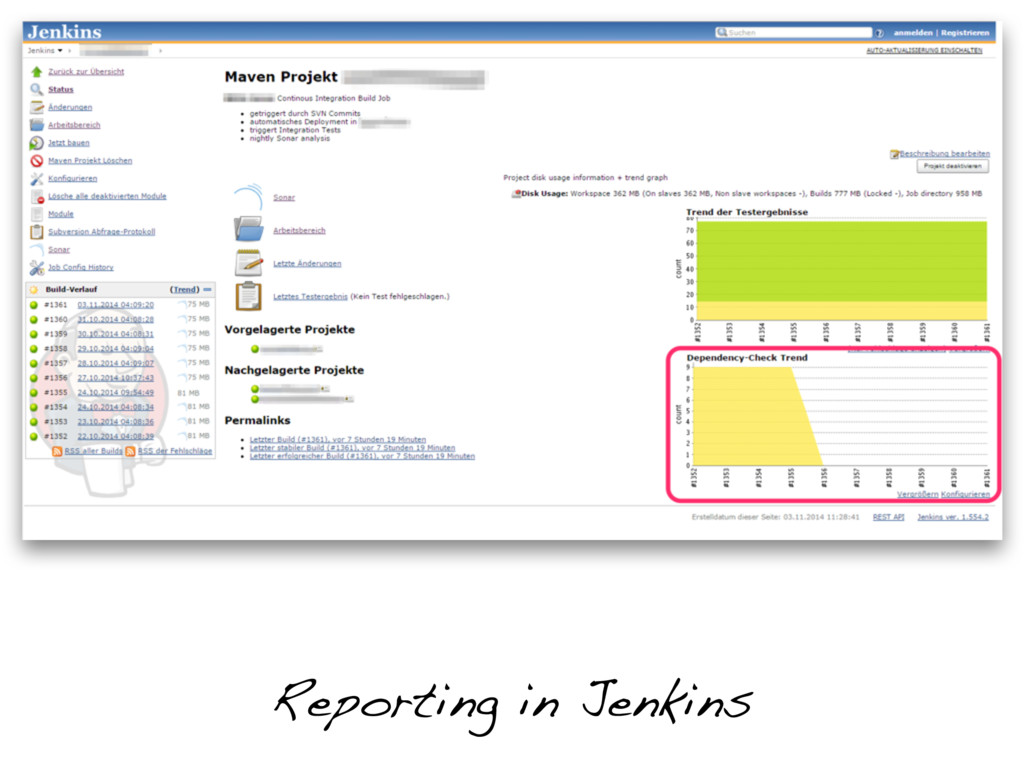Open build dated 22.10.2014 04:08:39
The image size is (1024, 768).
click(116, 436)
